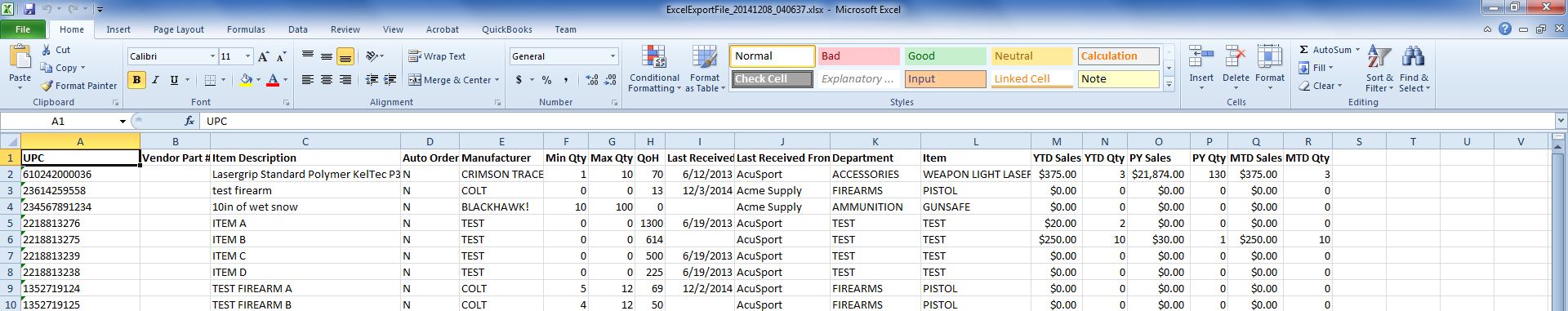Align text right in cells
1568x311 pixels.
(x=345, y=80)
